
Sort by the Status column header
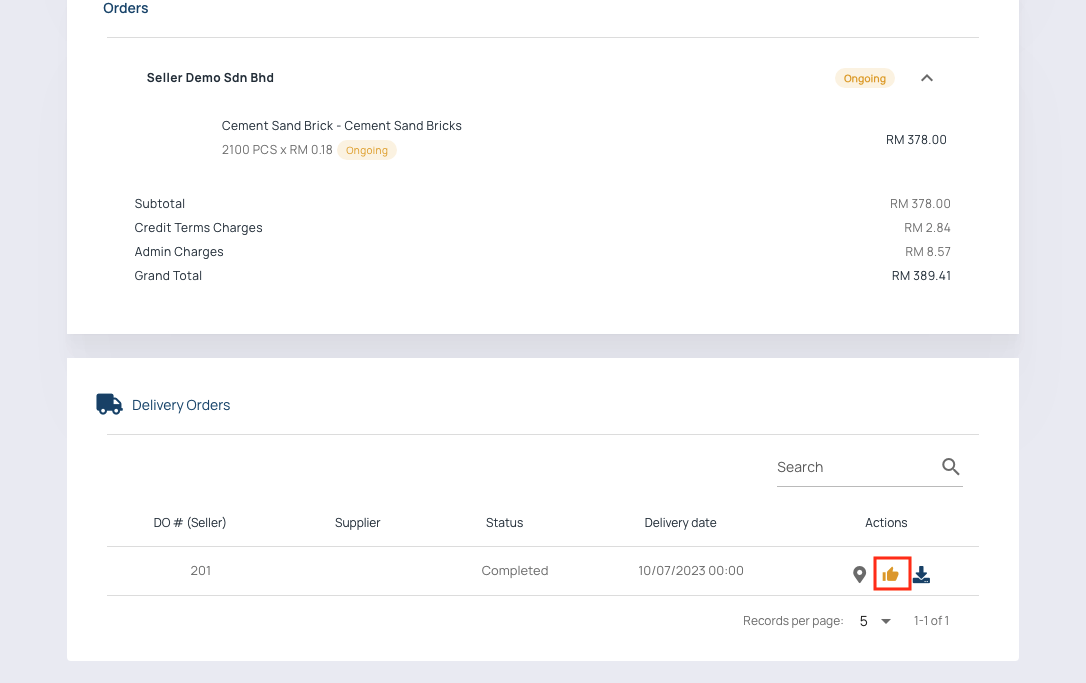click(504, 523)
